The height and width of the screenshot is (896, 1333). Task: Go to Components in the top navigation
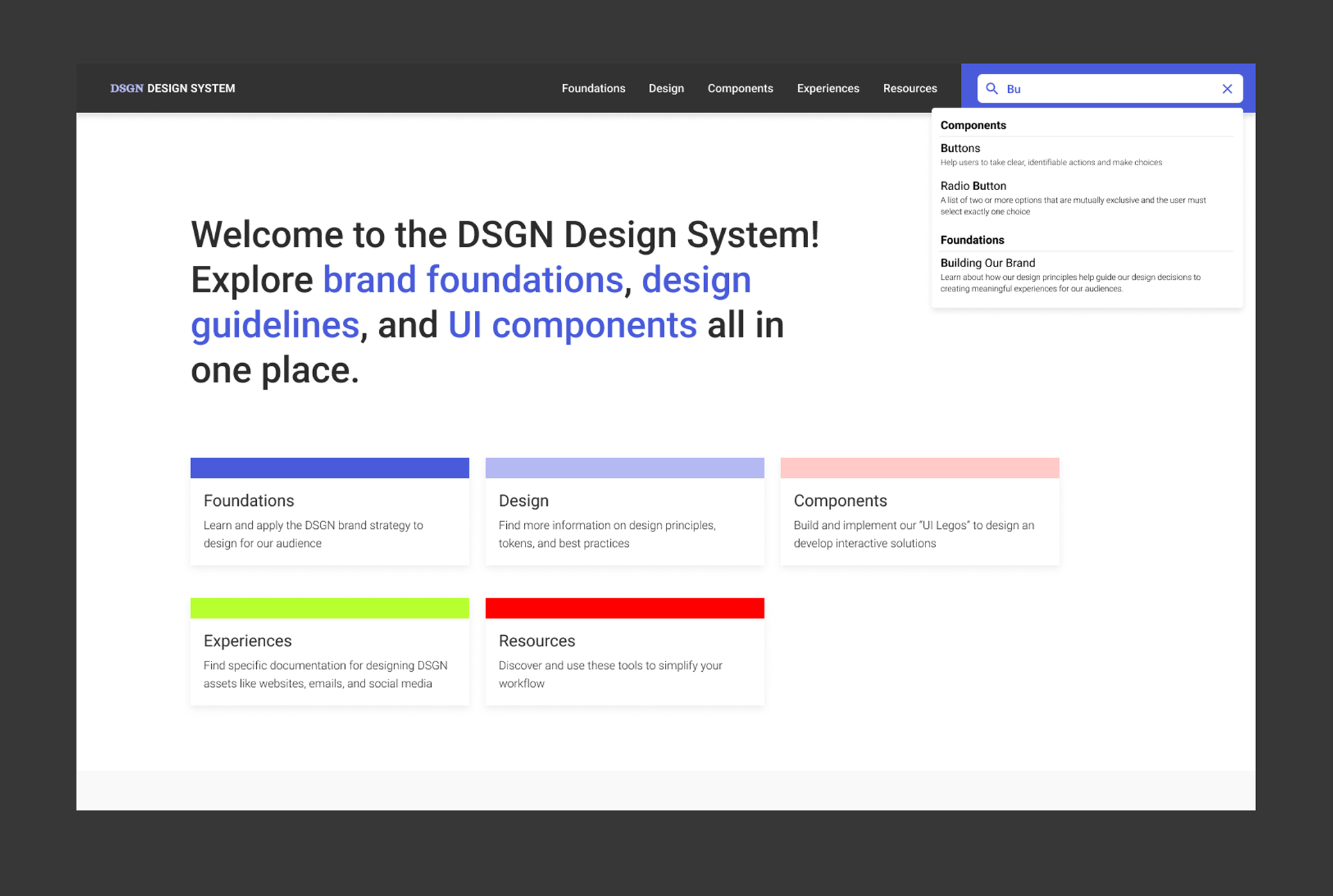click(739, 88)
